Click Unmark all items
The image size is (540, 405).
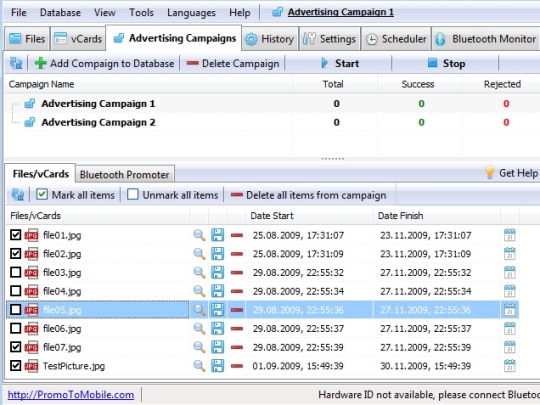172,195
